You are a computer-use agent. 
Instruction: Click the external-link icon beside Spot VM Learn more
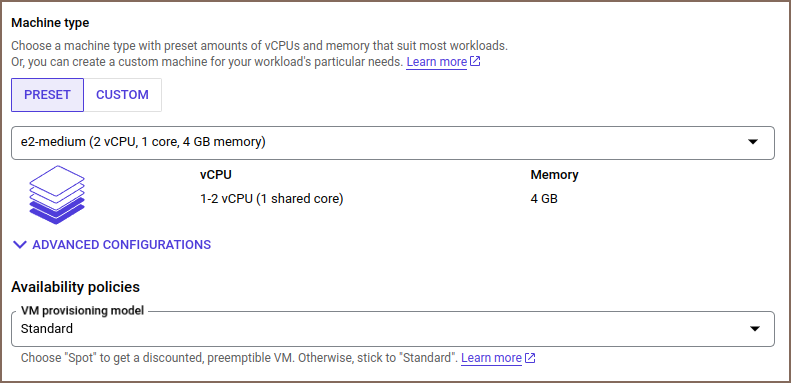click(530, 358)
